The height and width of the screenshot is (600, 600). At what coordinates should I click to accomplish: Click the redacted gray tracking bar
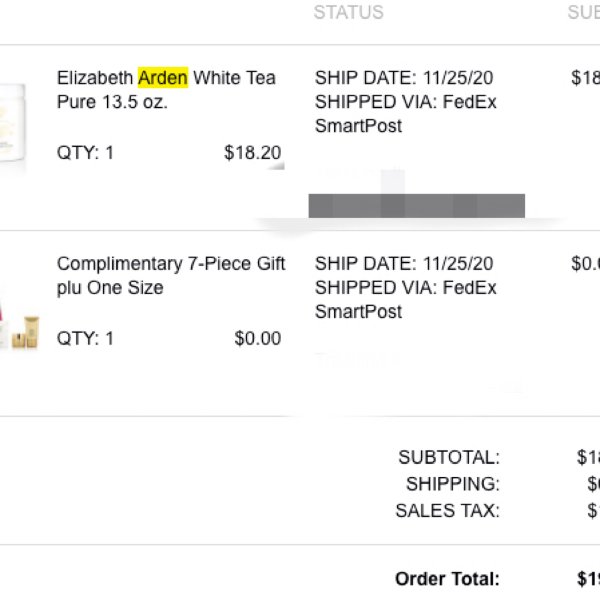(417, 206)
